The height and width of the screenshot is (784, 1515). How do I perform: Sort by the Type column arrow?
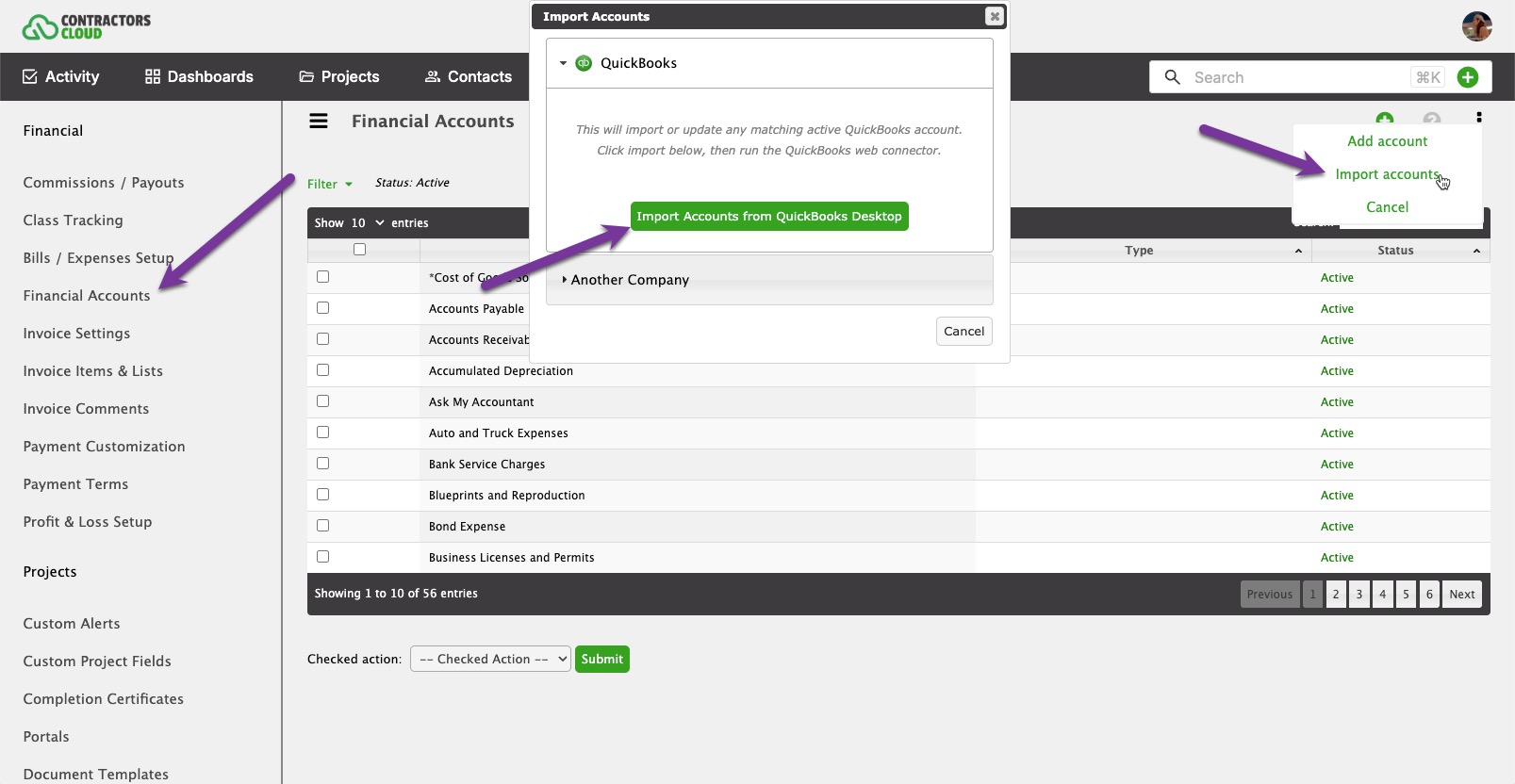[x=1298, y=251]
